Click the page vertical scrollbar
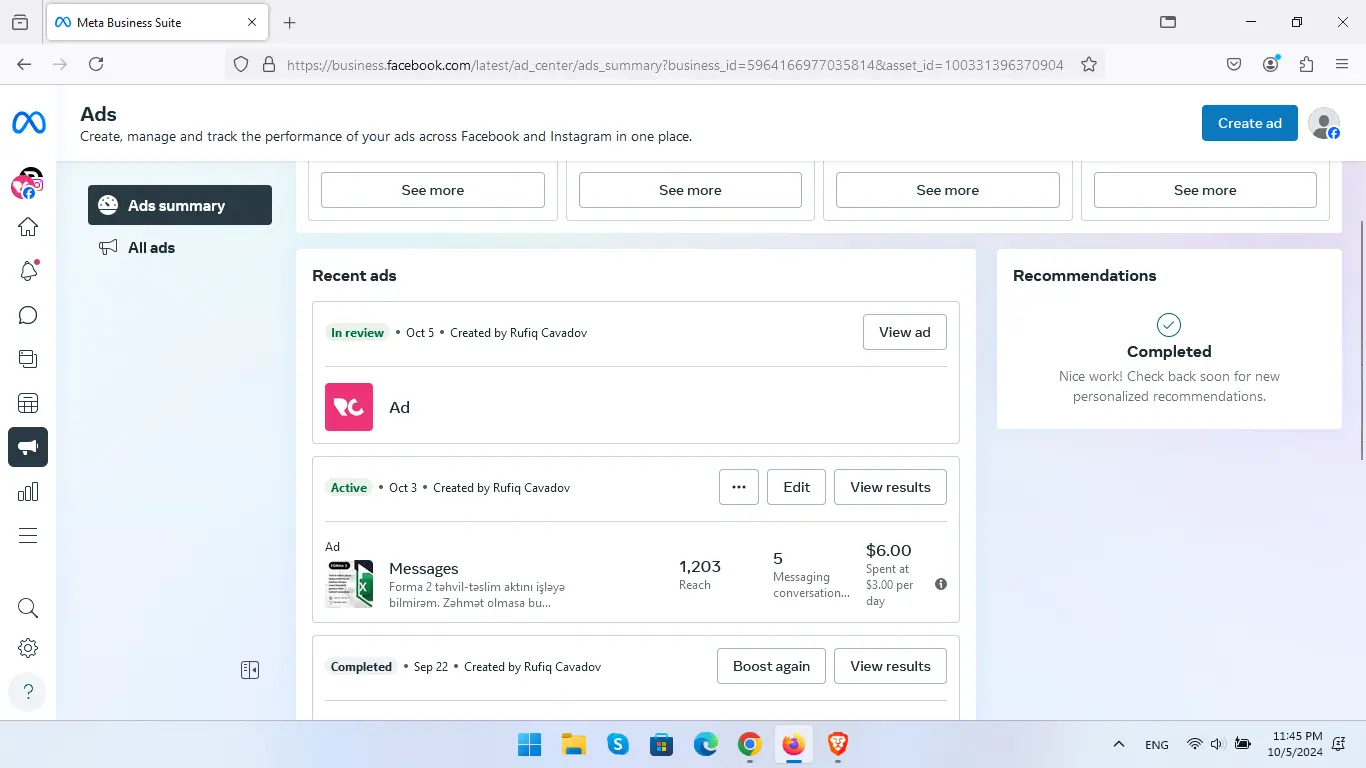The height and width of the screenshot is (768, 1366). click(1361, 340)
